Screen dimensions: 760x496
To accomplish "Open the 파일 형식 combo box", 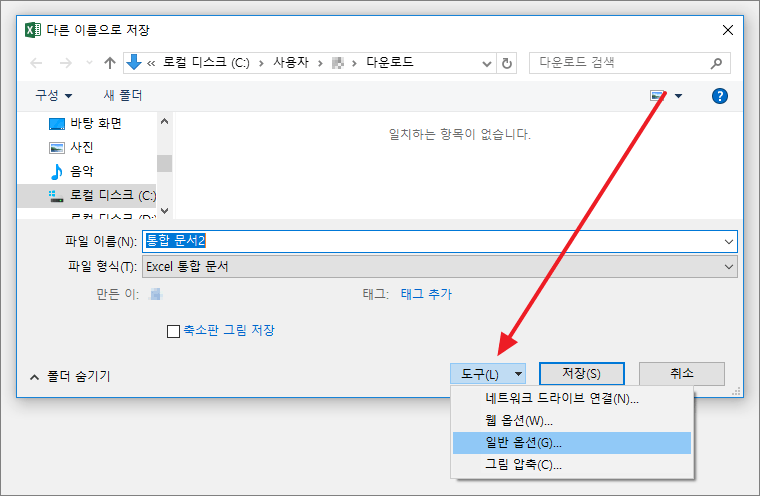I will tap(440, 267).
